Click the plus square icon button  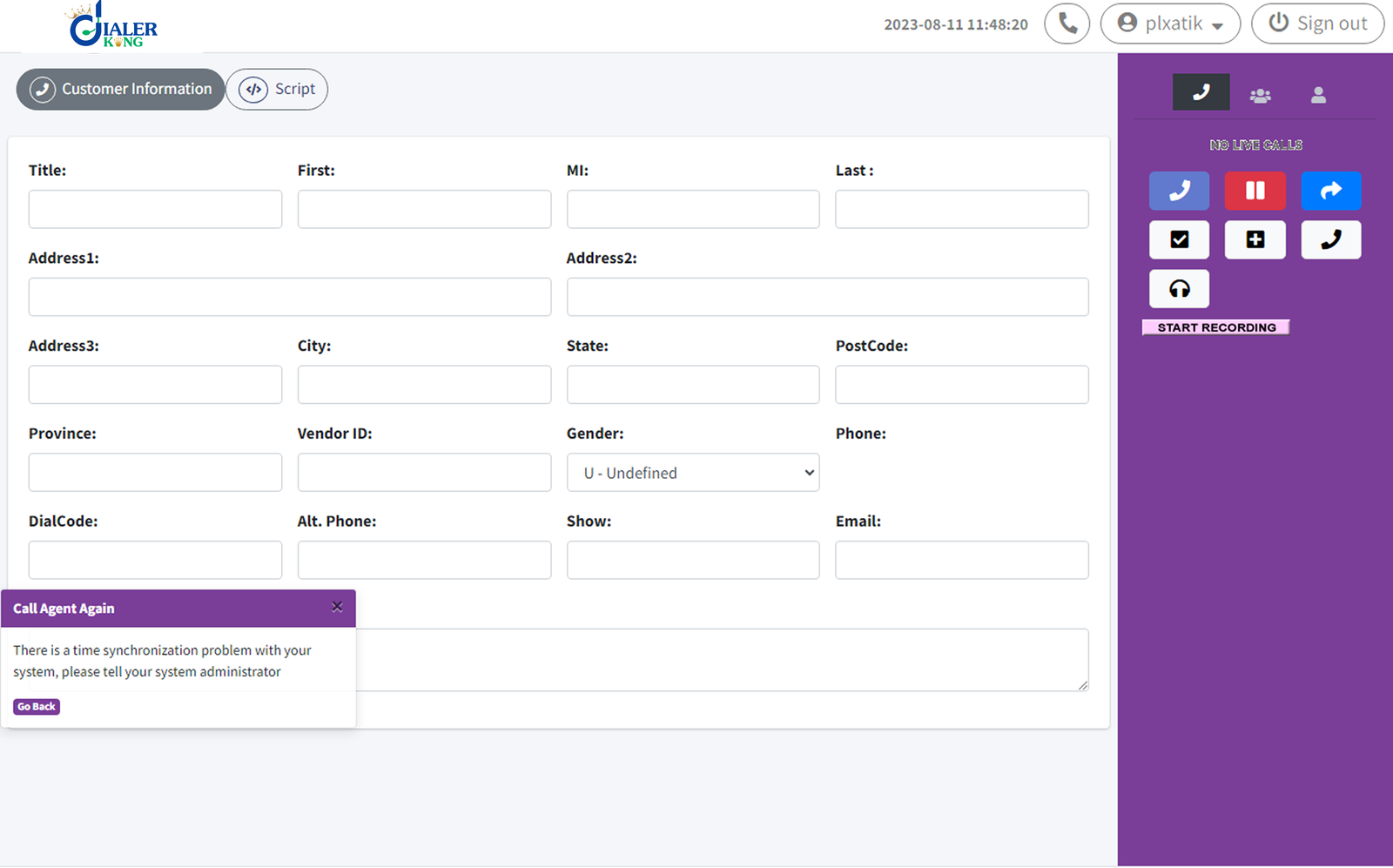click(1255, 239)
